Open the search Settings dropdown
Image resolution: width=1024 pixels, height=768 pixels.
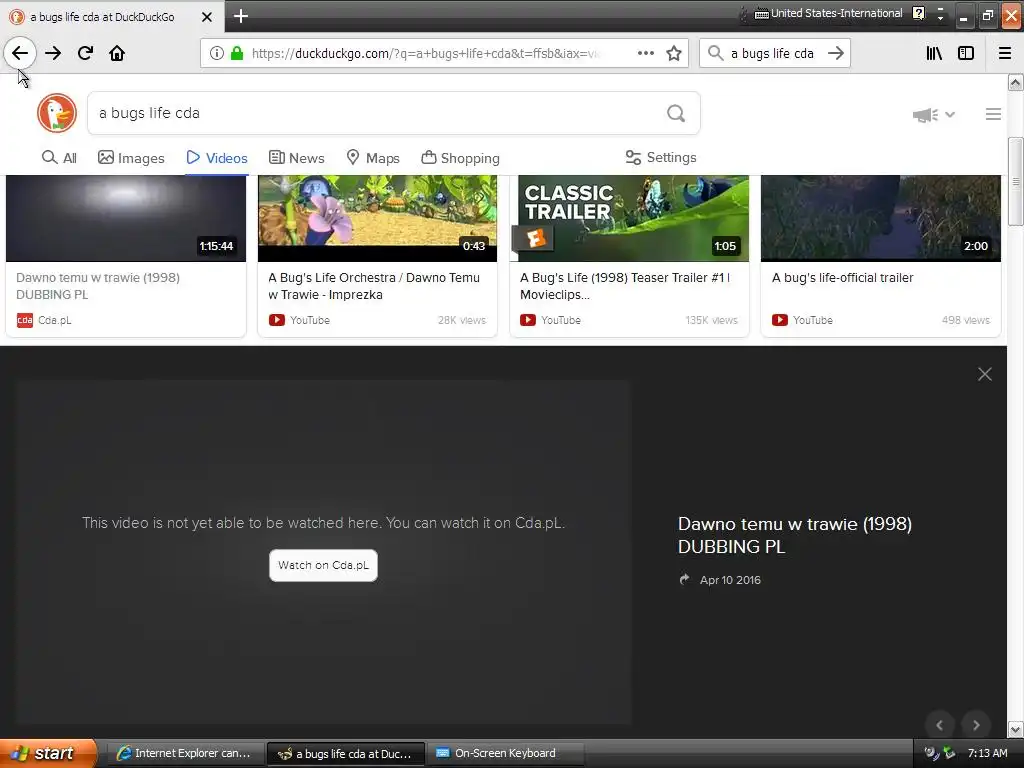[x=661, y=157]
